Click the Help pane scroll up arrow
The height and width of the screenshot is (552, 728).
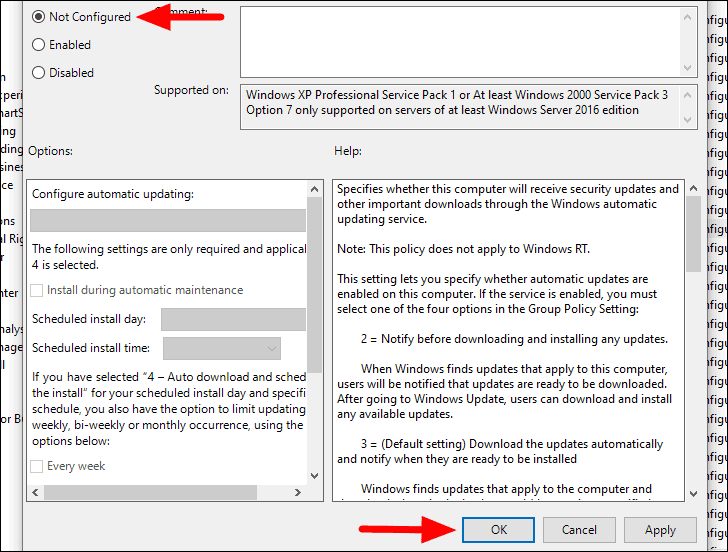pyautogui.click(x=694, y=188)
